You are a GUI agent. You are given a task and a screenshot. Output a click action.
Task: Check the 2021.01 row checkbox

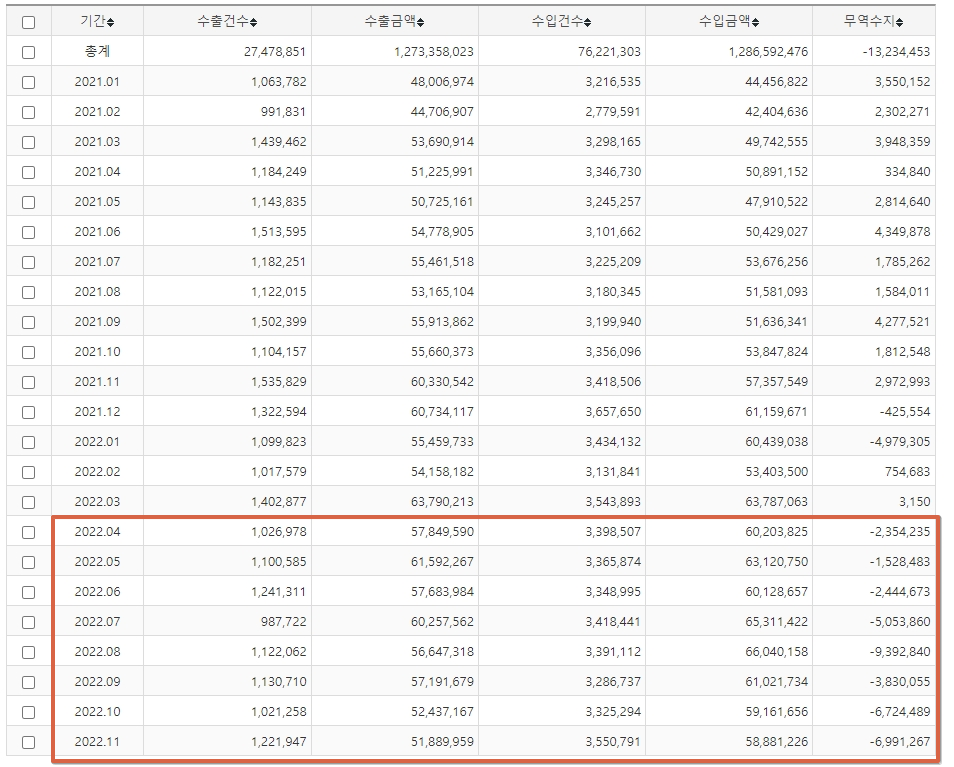pyautogui.click(x=29, y=82)
